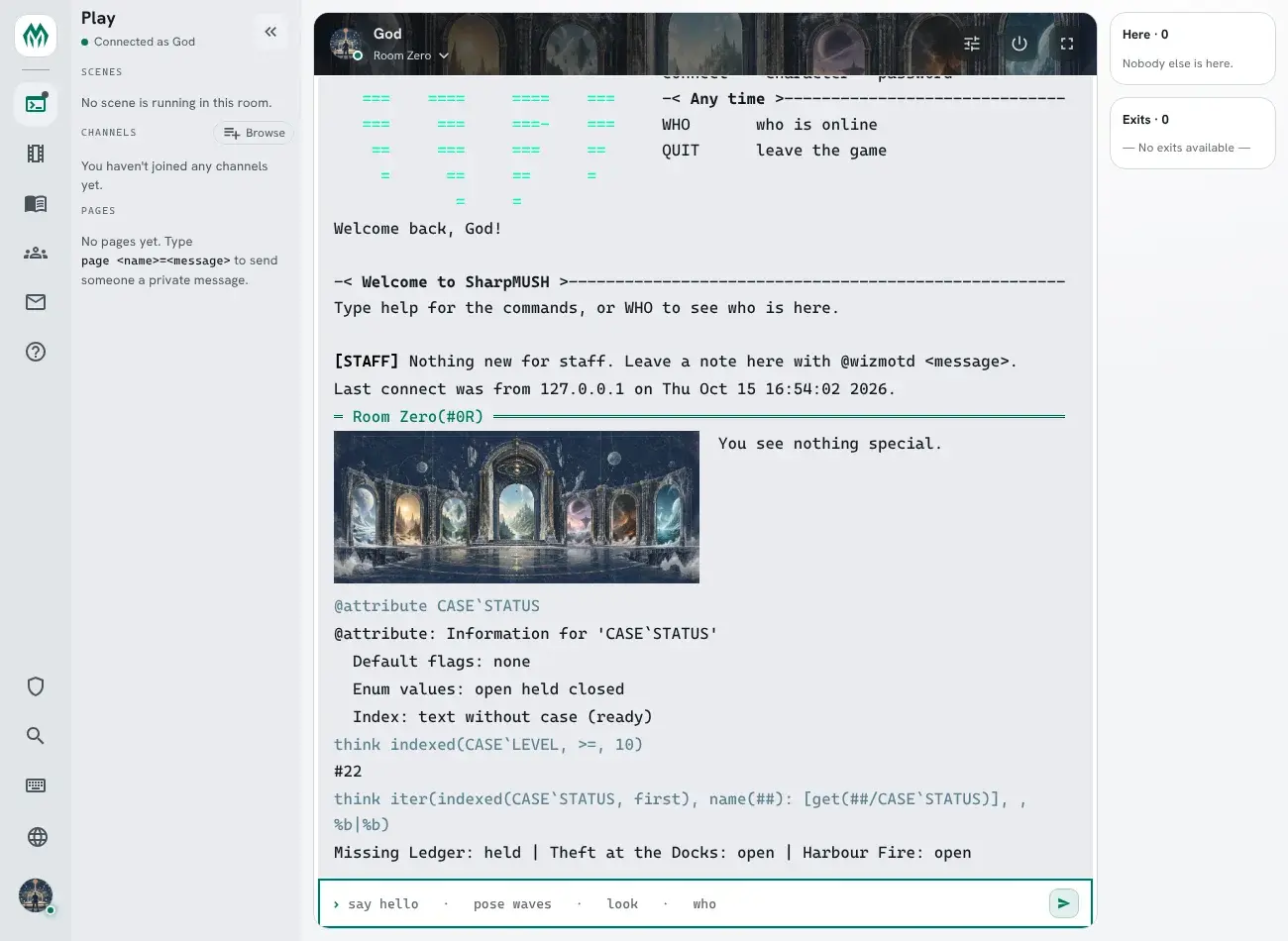Click the "Exits · 0" panel heading

(1145, 120)
